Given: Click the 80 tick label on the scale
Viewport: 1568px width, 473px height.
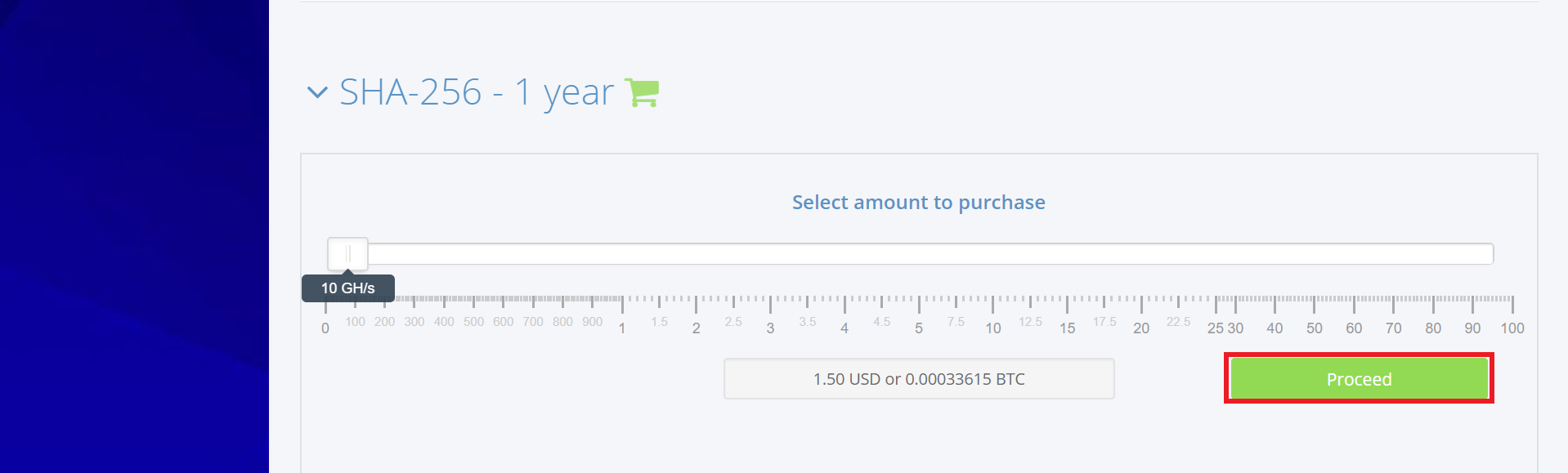Looking at the screenshot, I should (1433, 328).
